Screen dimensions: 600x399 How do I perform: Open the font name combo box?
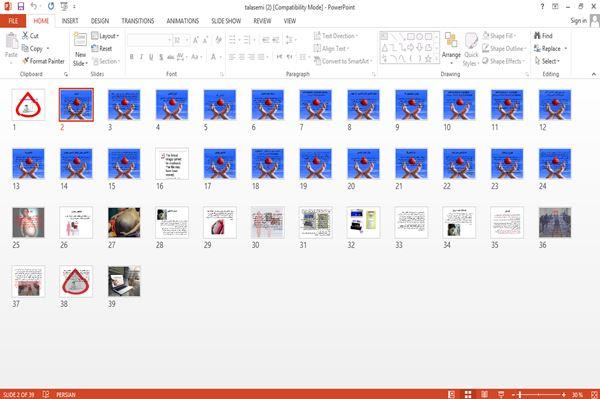(150, 40)
